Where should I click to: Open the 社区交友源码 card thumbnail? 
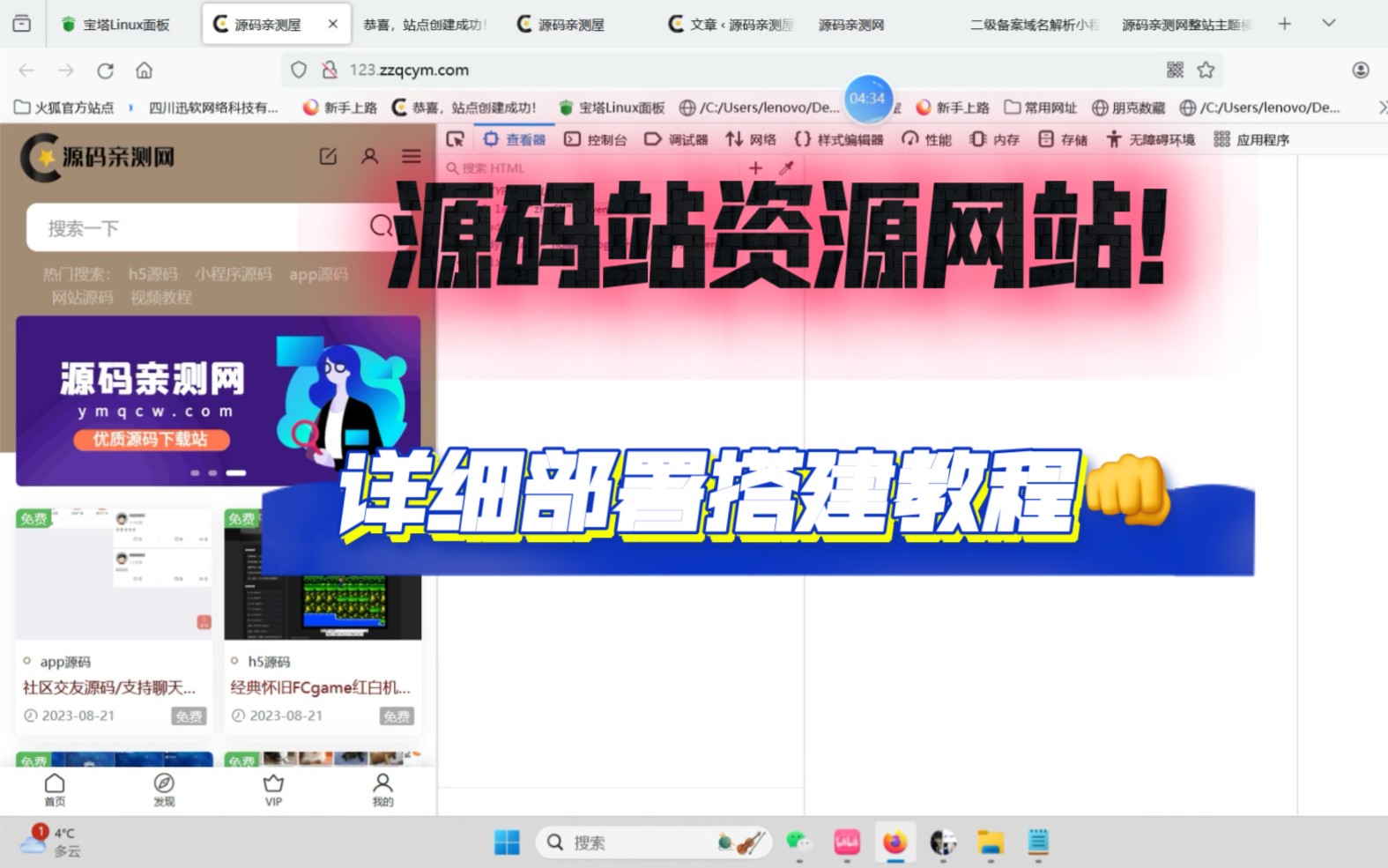click(x=115, y=574)
